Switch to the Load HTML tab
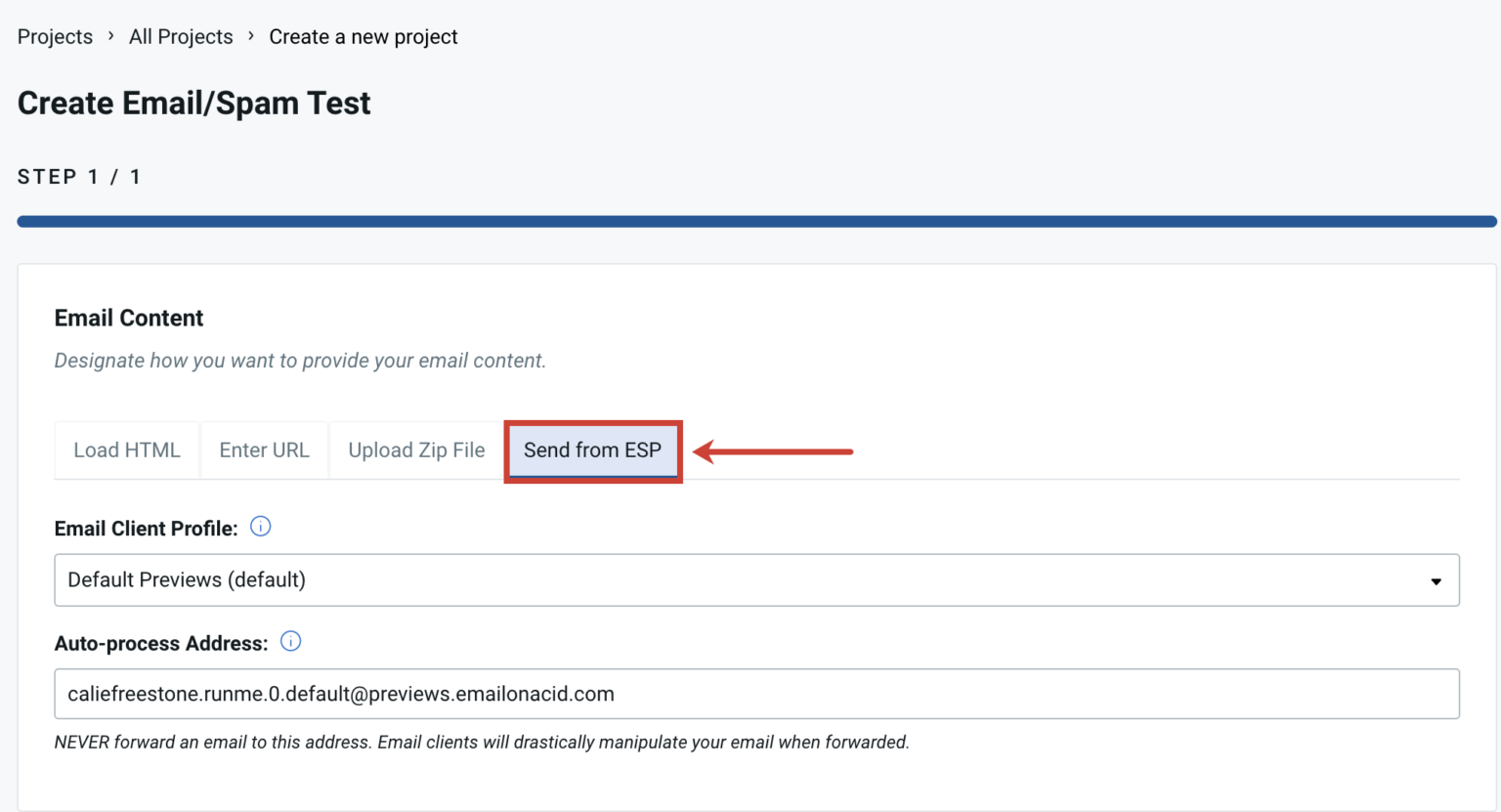Screen dimensions: 1501x812 pyautogui.click(x=126, y=450)
